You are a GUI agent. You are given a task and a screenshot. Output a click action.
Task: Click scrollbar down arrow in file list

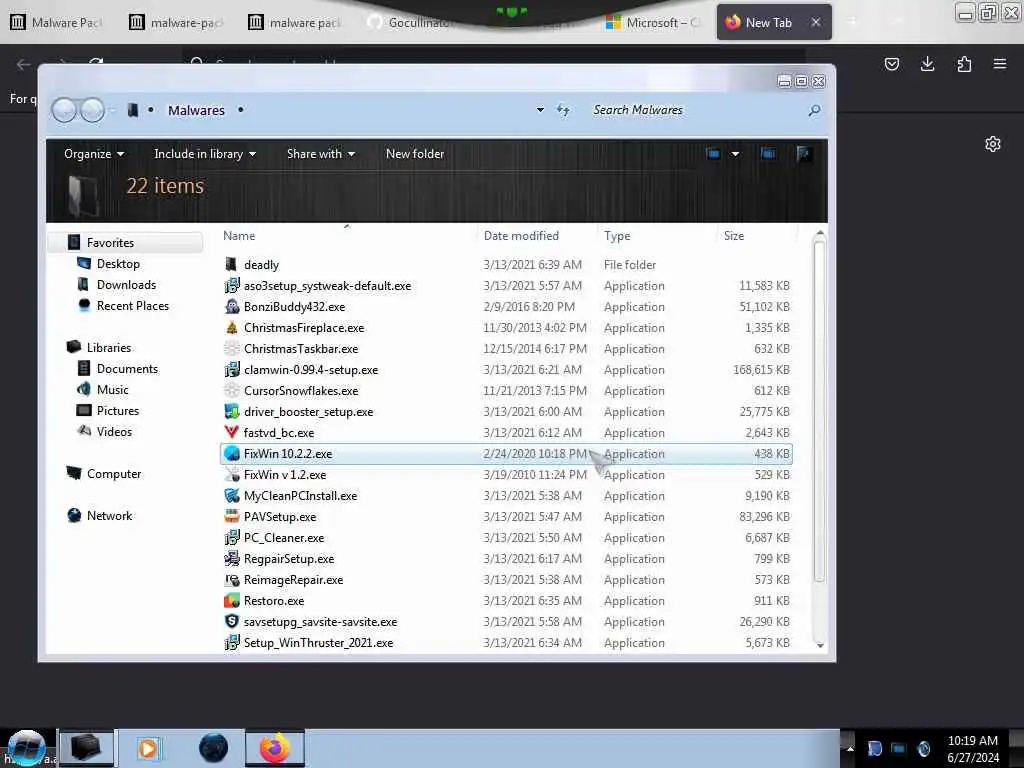(820, 645)
